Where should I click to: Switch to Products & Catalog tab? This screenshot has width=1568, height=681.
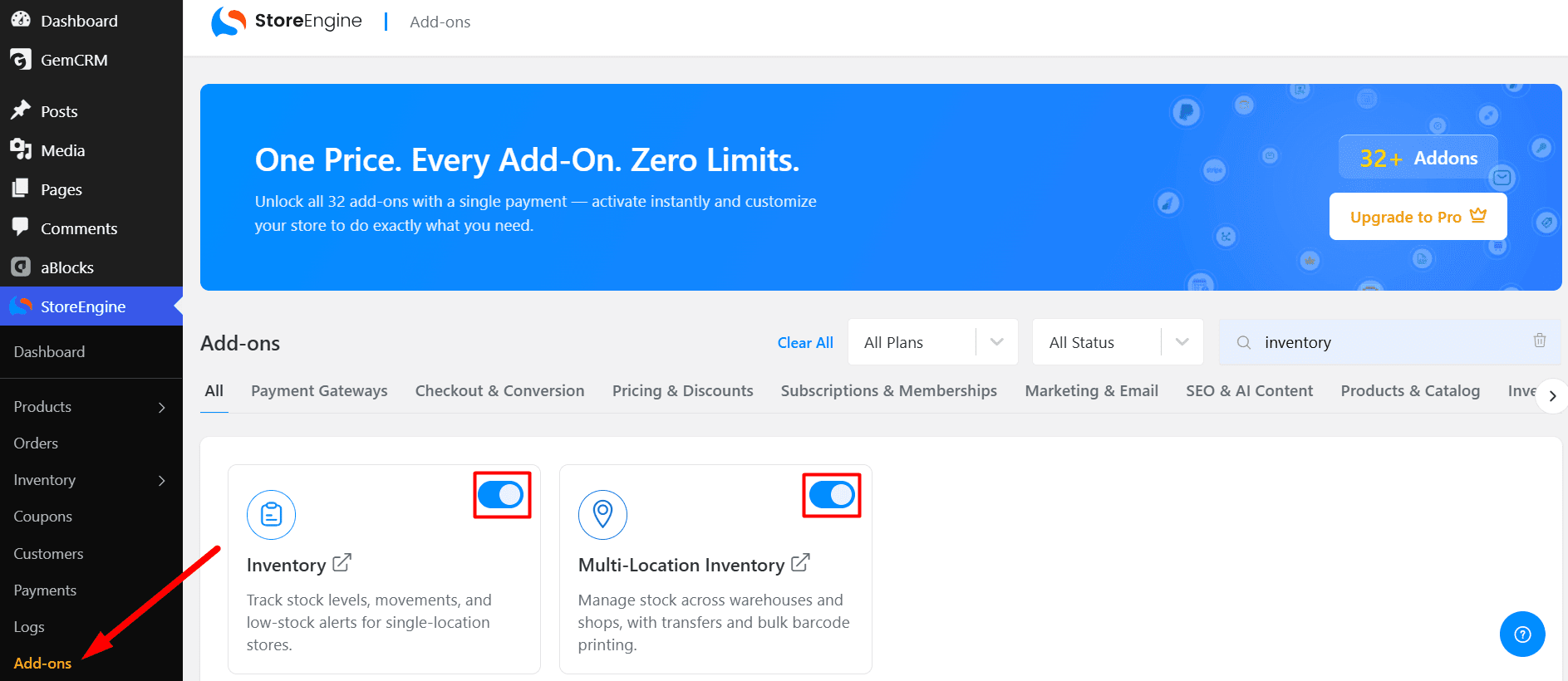[1410, 391]
